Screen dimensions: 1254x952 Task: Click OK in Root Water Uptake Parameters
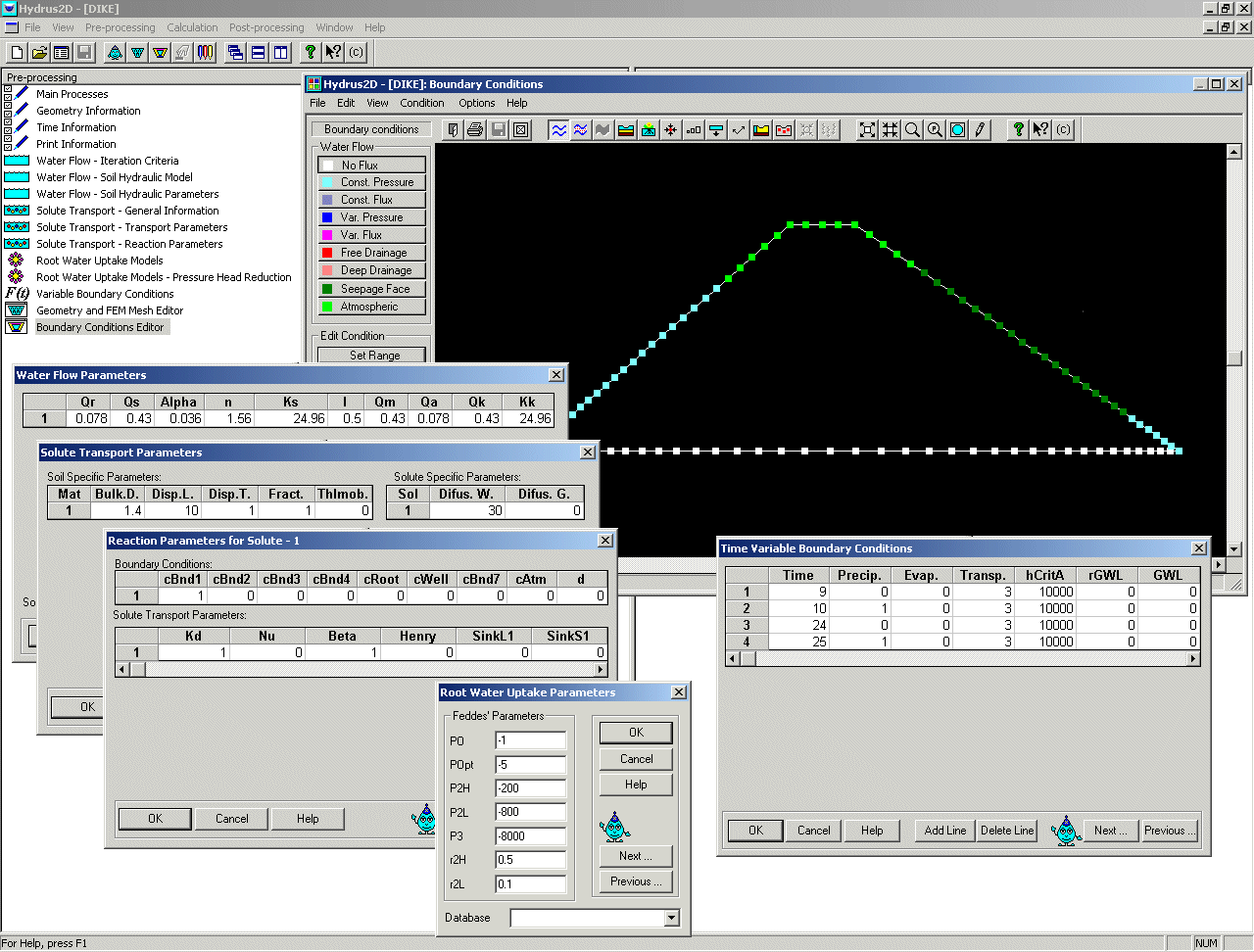click(x=636, y=733)
